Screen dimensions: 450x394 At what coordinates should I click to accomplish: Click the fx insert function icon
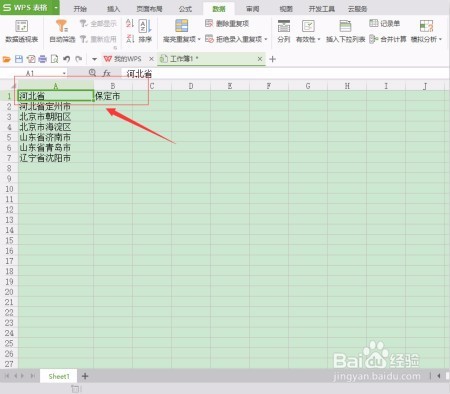click(x=107, y=73)
